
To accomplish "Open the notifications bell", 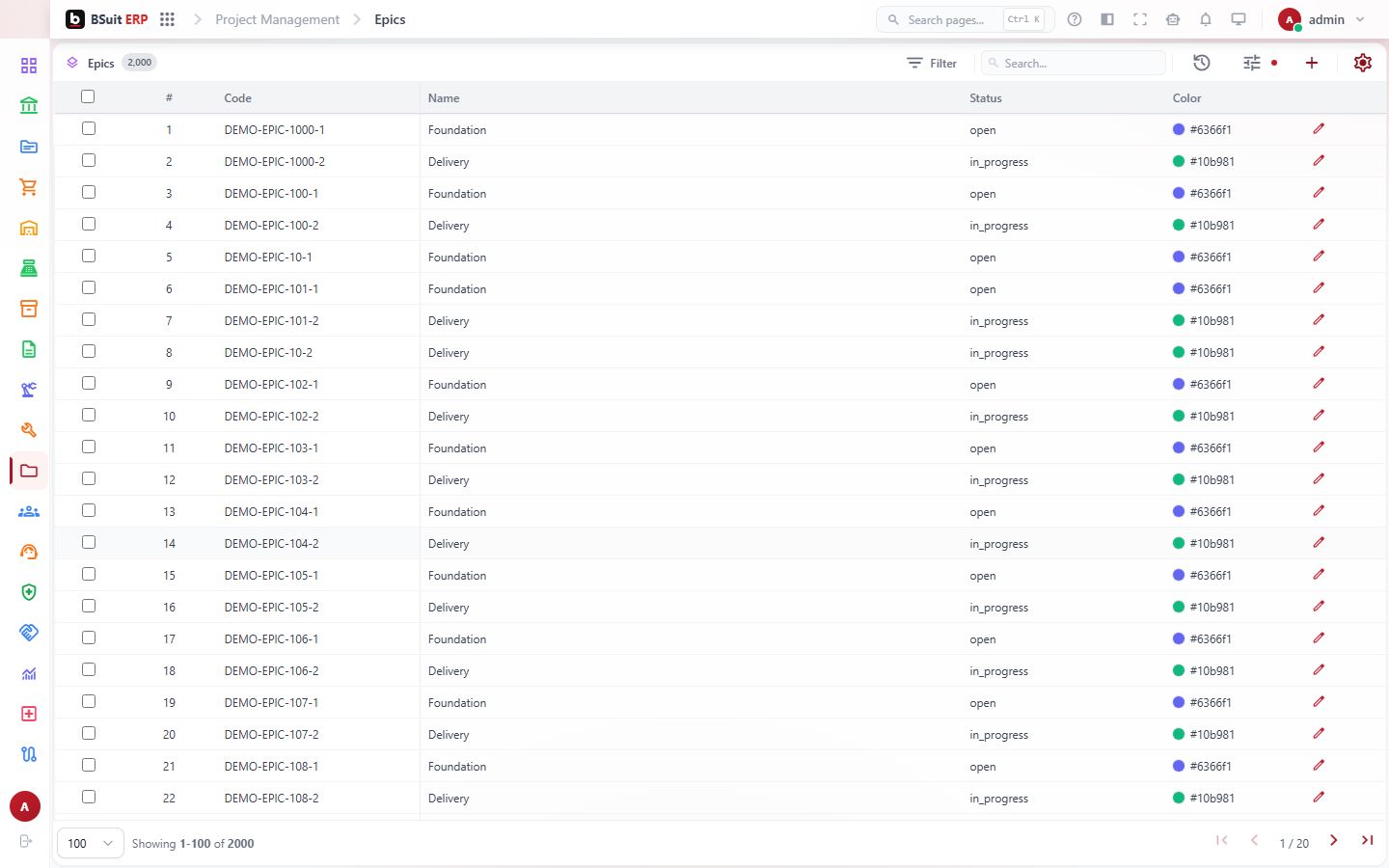I will (x=1206, y=19).
